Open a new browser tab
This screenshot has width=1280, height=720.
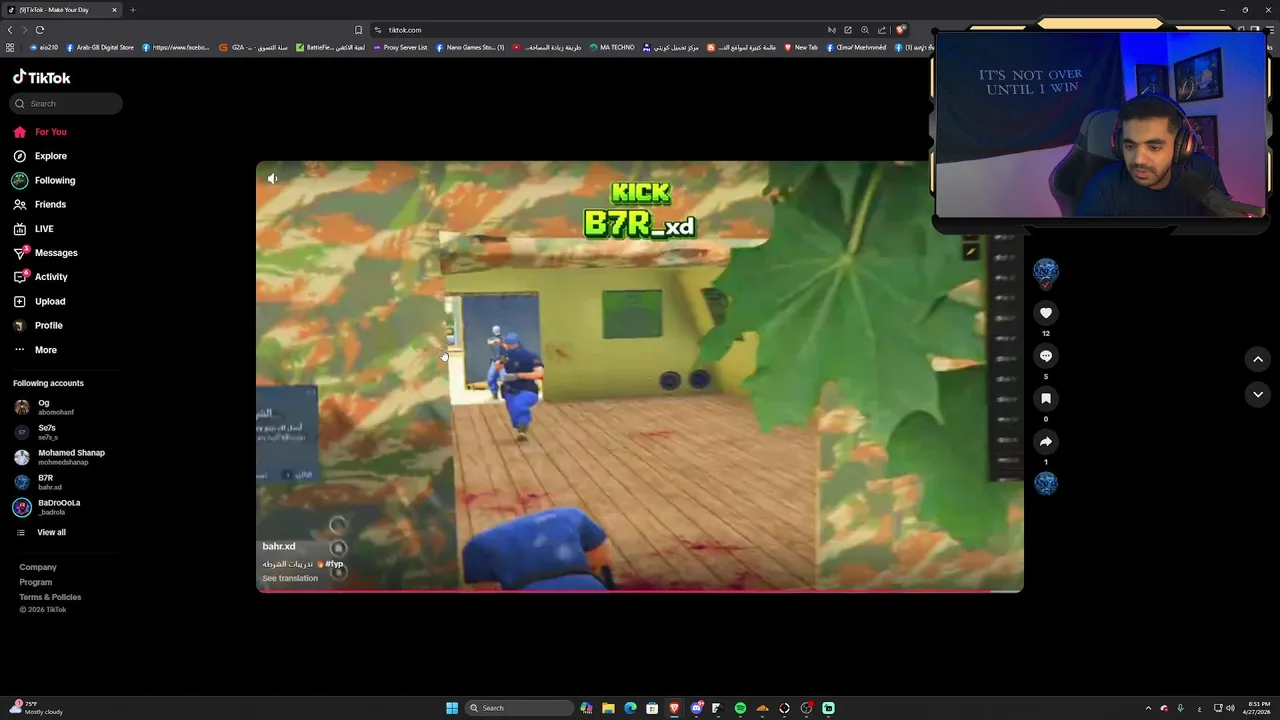point(132,10)
